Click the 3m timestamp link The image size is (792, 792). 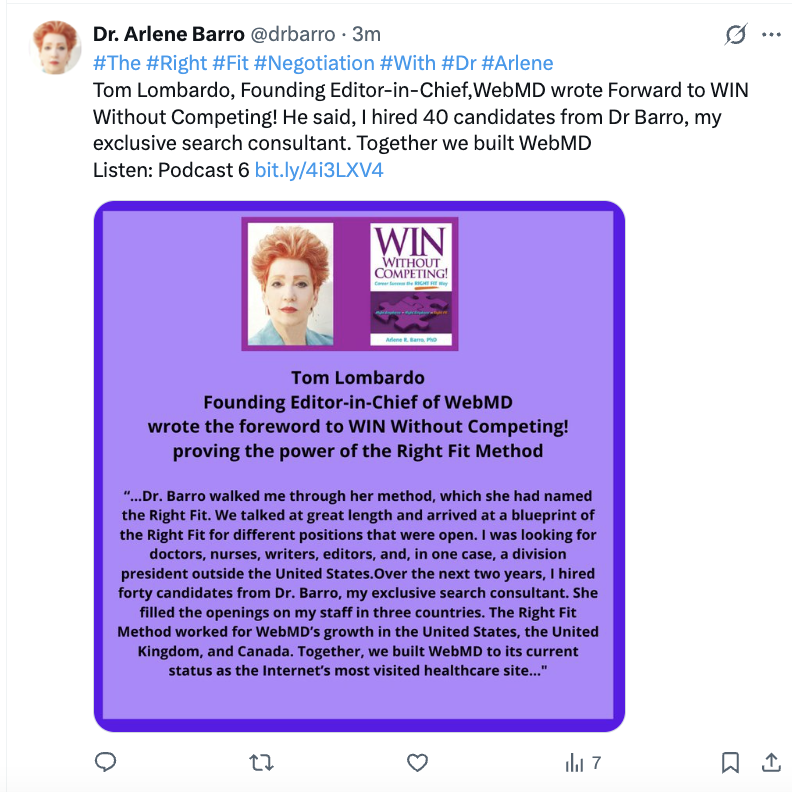366,34
